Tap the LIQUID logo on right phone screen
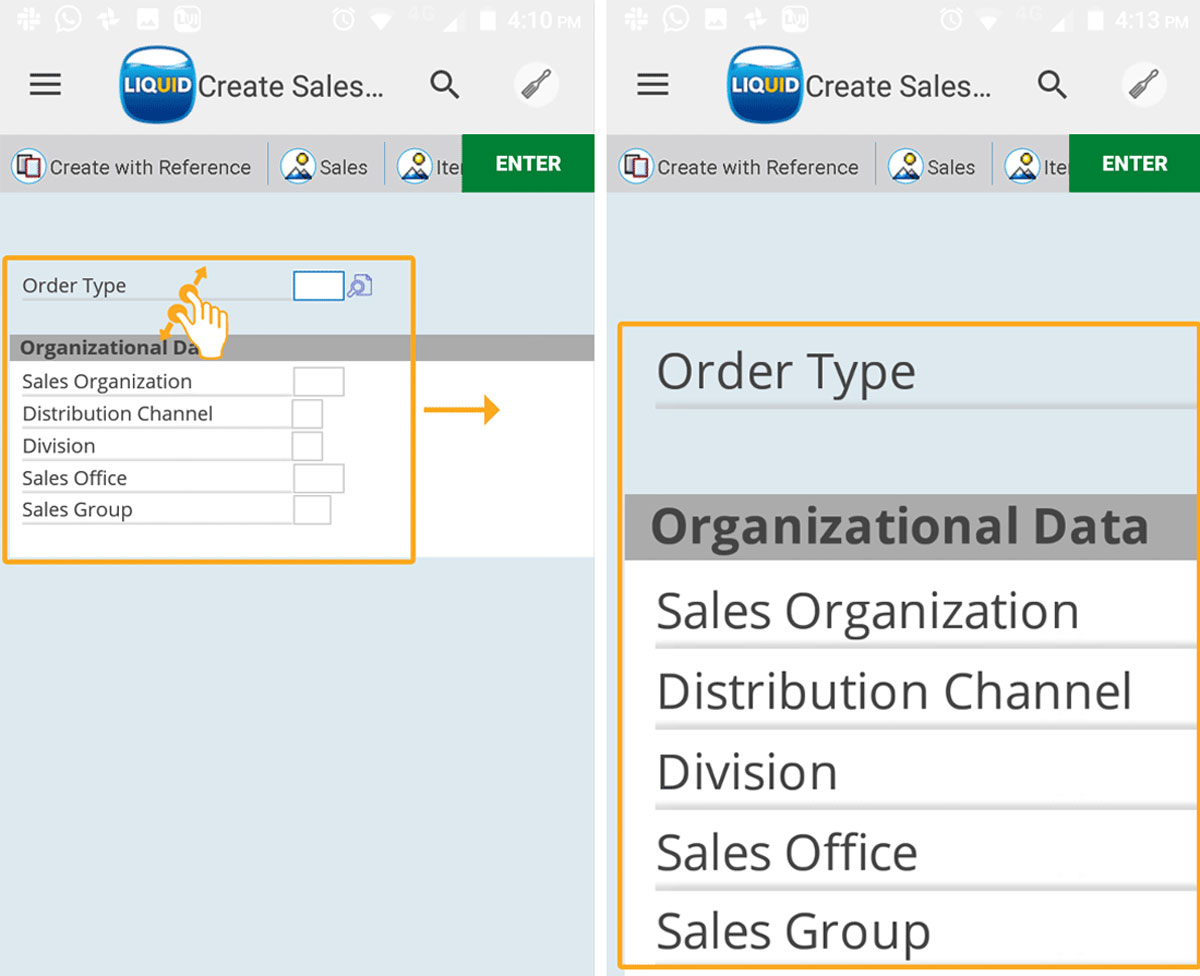 pyautogui.click(x=765, y=86)
